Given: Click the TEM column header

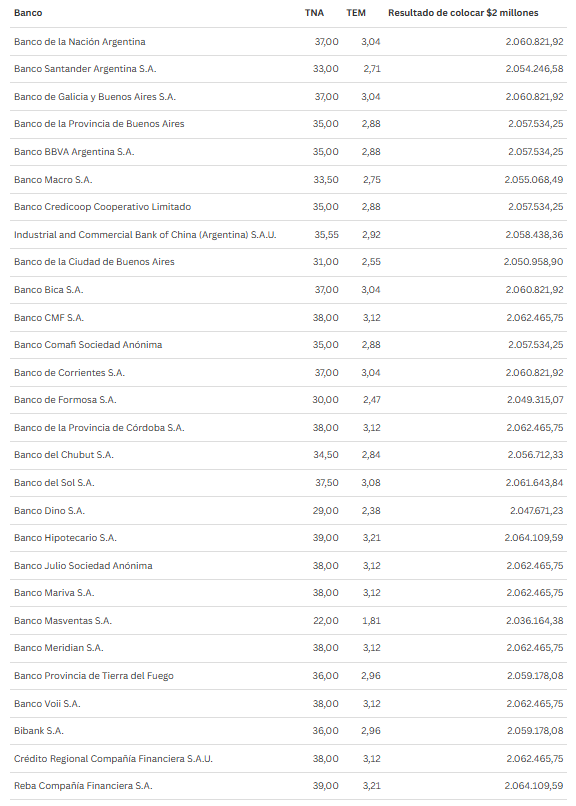Looking at the screenshot, I should coord(356,13).
